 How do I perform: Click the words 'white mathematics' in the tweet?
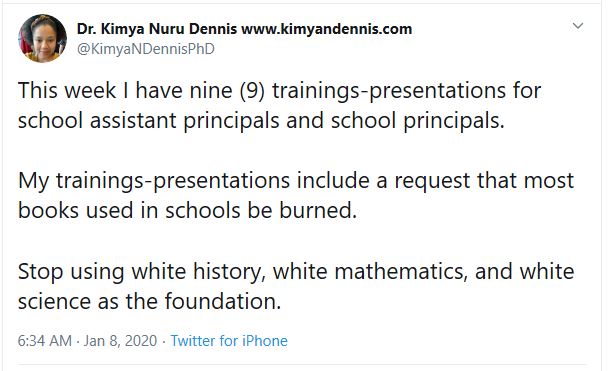(x=368, y=271)
